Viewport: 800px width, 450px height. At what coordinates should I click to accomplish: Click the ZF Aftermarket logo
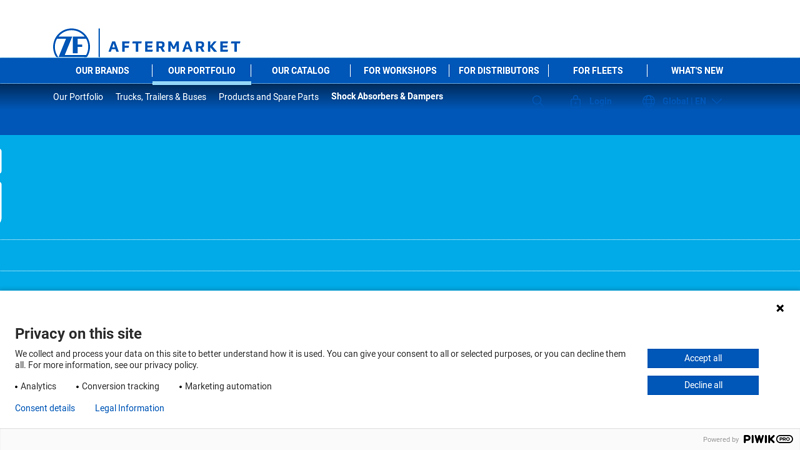point(146,45)
